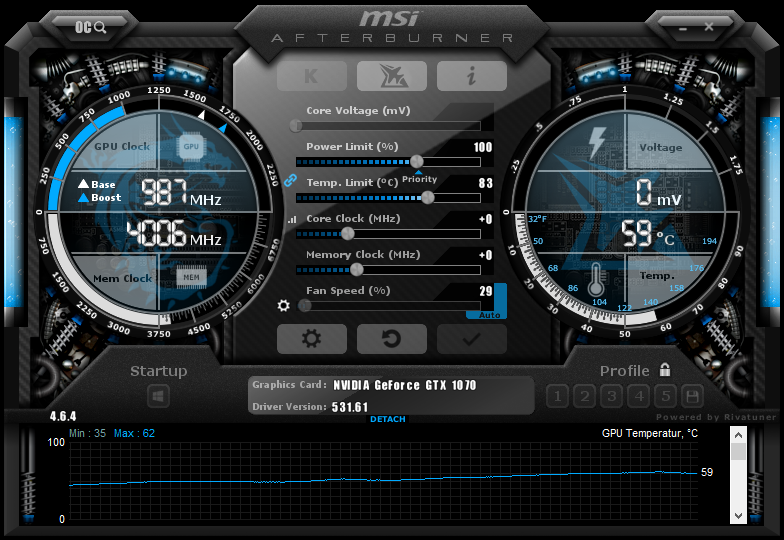Select profile slot 1
This screenshot has height=540, width=784.
558,396
